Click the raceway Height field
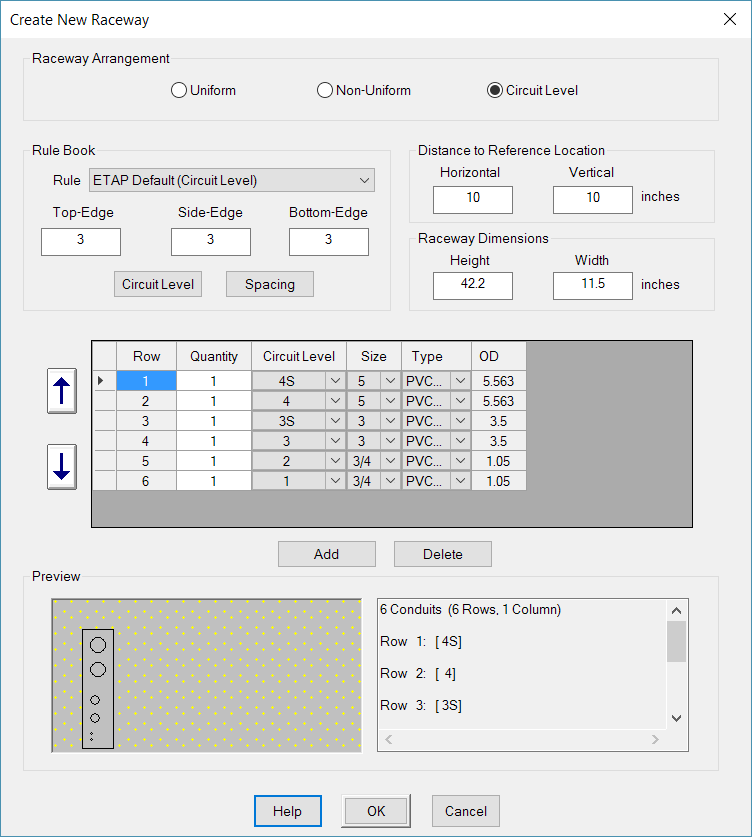 pos(473,285)
